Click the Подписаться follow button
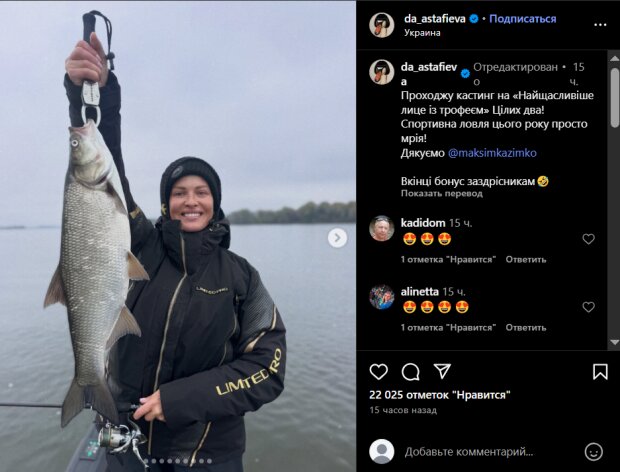This screenshot has width=620, height=472. (522, 19)
